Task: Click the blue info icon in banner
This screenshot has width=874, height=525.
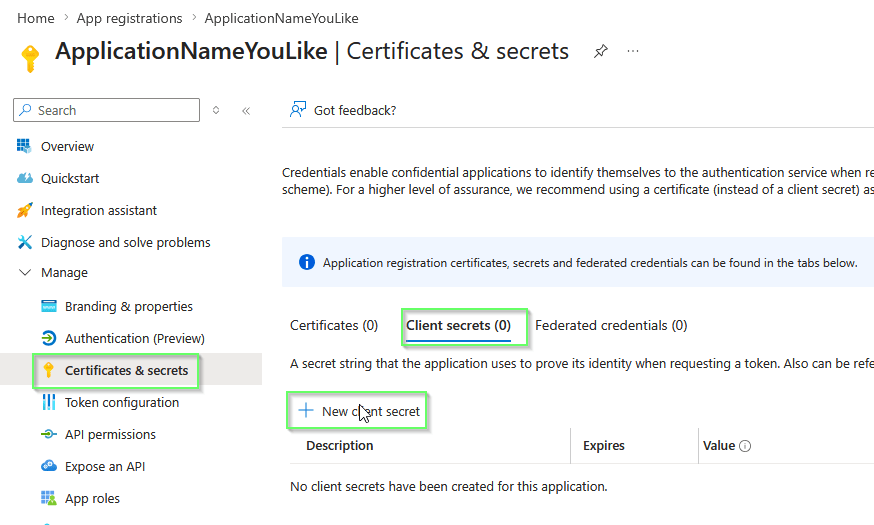Action: tap(307, 262)
